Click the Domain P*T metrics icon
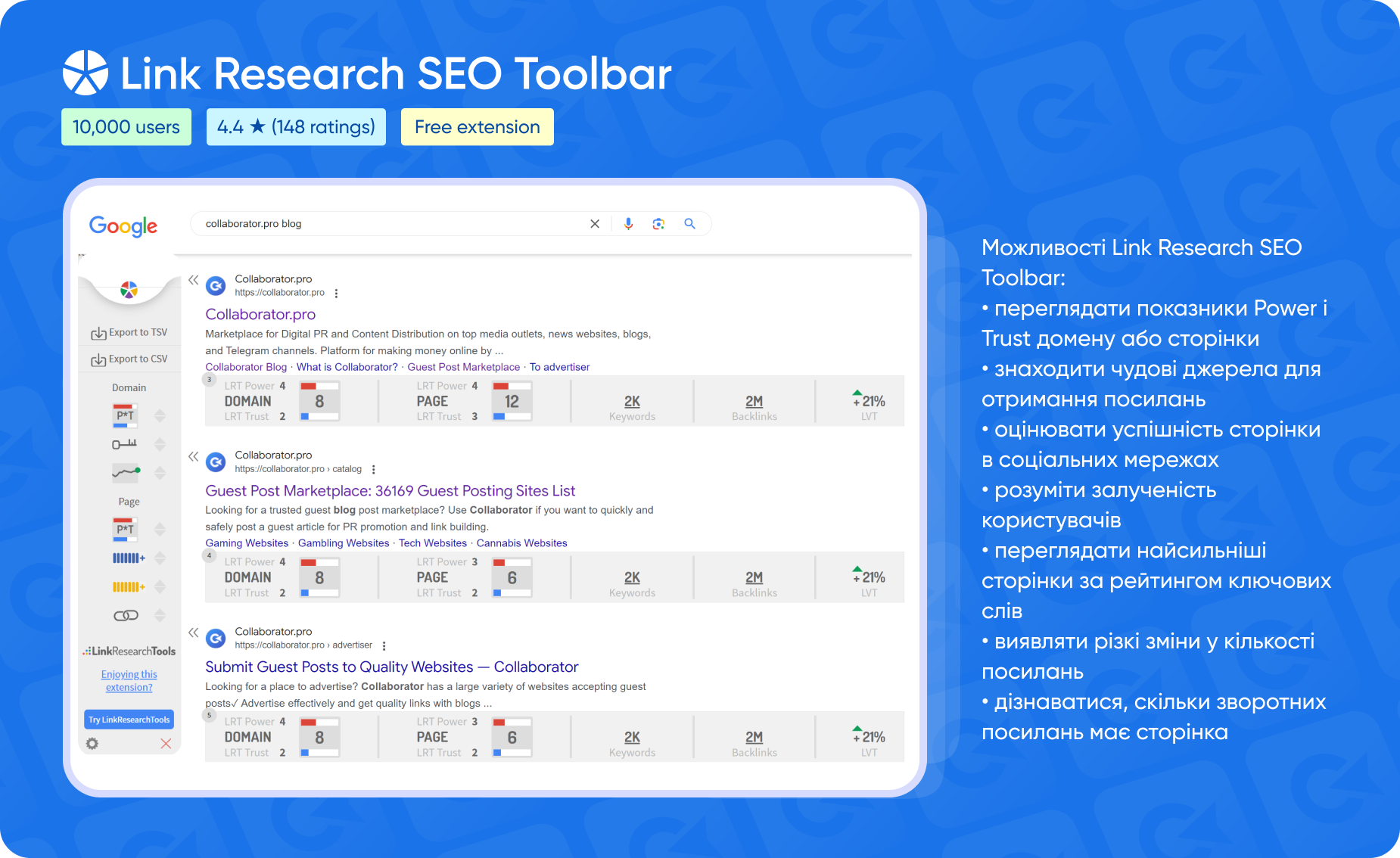 point(123,415)
